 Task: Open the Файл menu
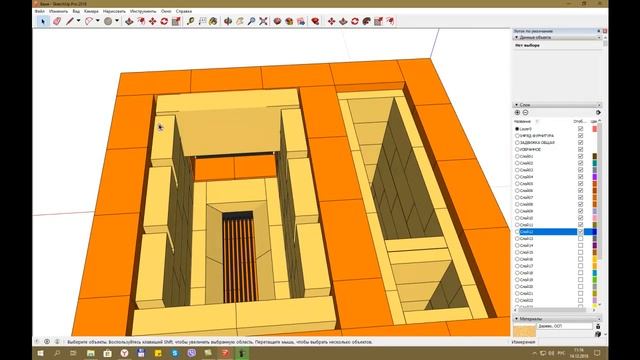(40, 11)
